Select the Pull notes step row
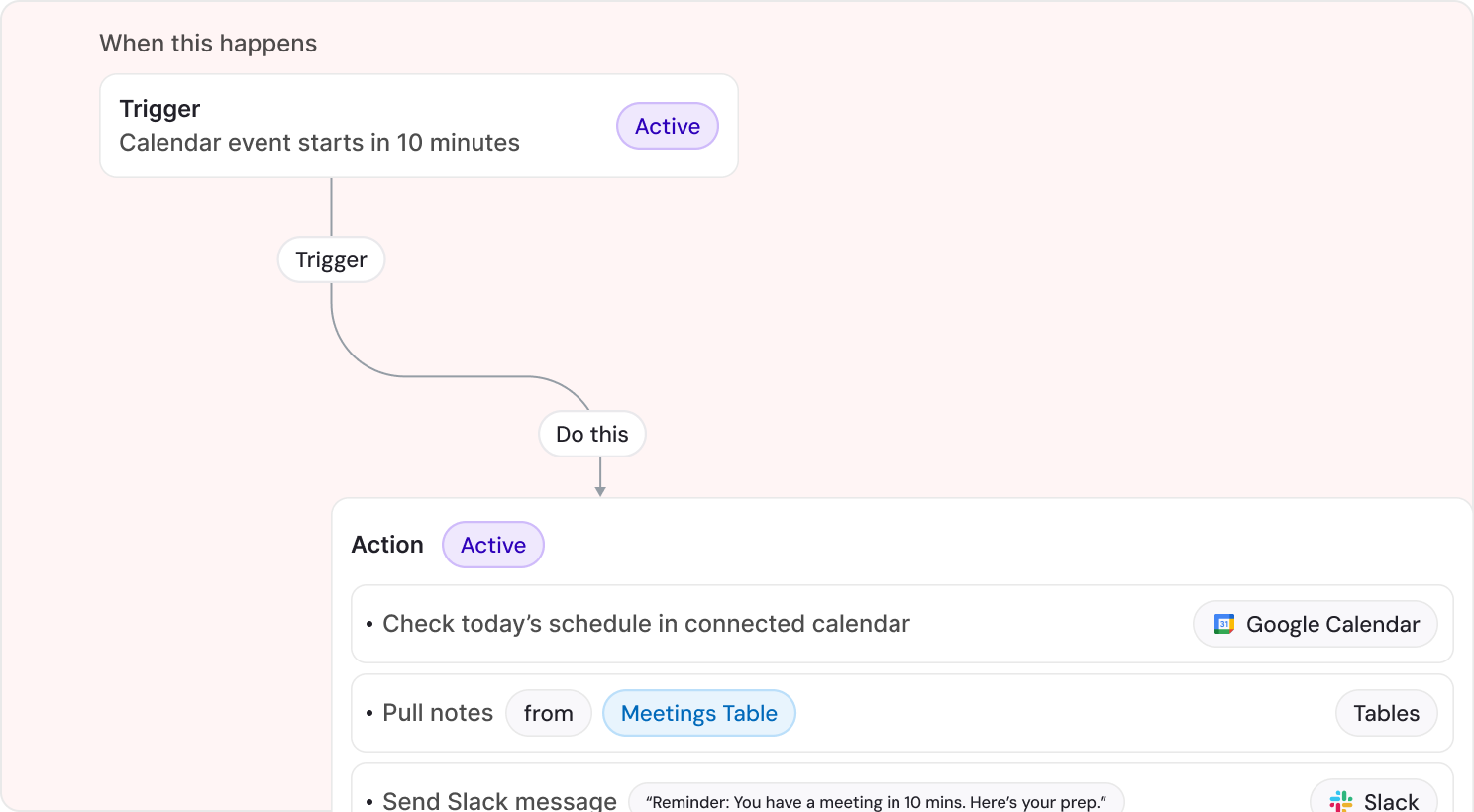The image size is (1474, 812). pos(902,713)
